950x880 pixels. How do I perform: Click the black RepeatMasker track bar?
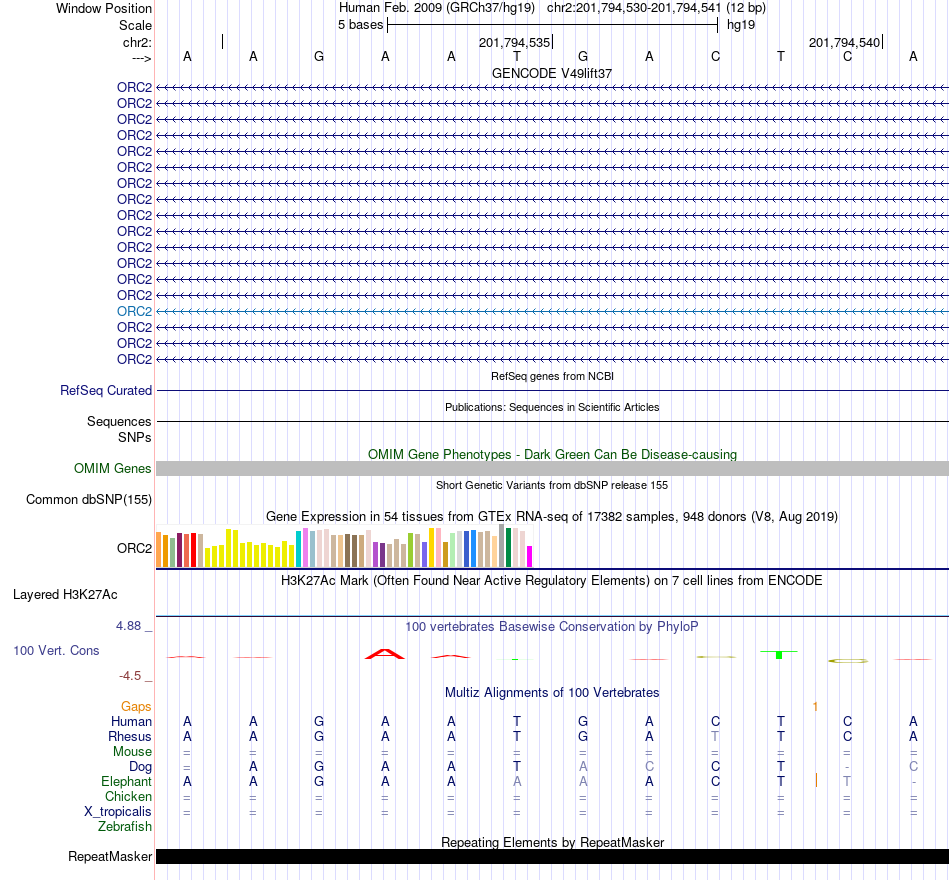pos(552,856)
